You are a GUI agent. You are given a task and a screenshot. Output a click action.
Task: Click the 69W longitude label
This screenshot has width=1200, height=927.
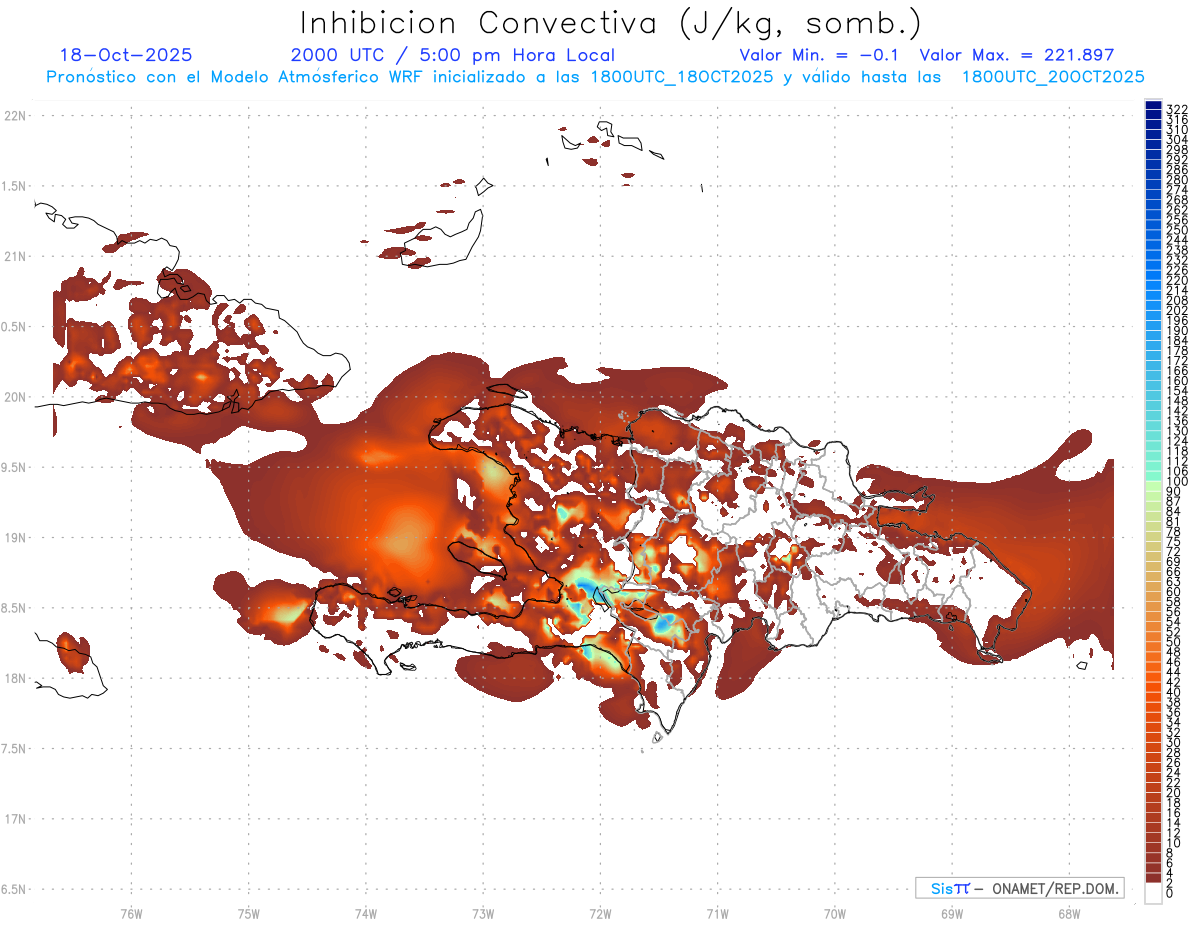952,913
